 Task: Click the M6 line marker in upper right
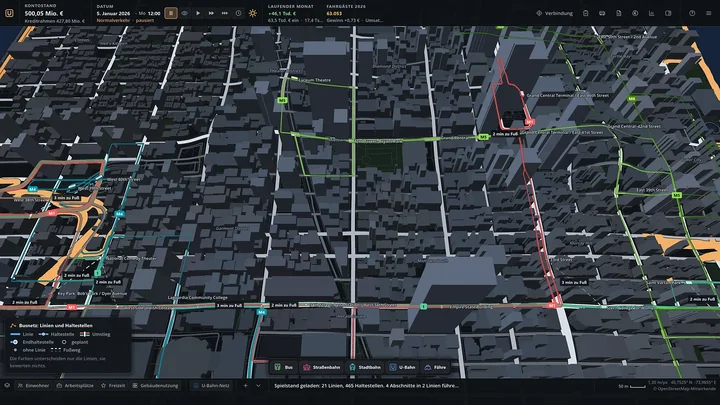[x=632, y=99]
